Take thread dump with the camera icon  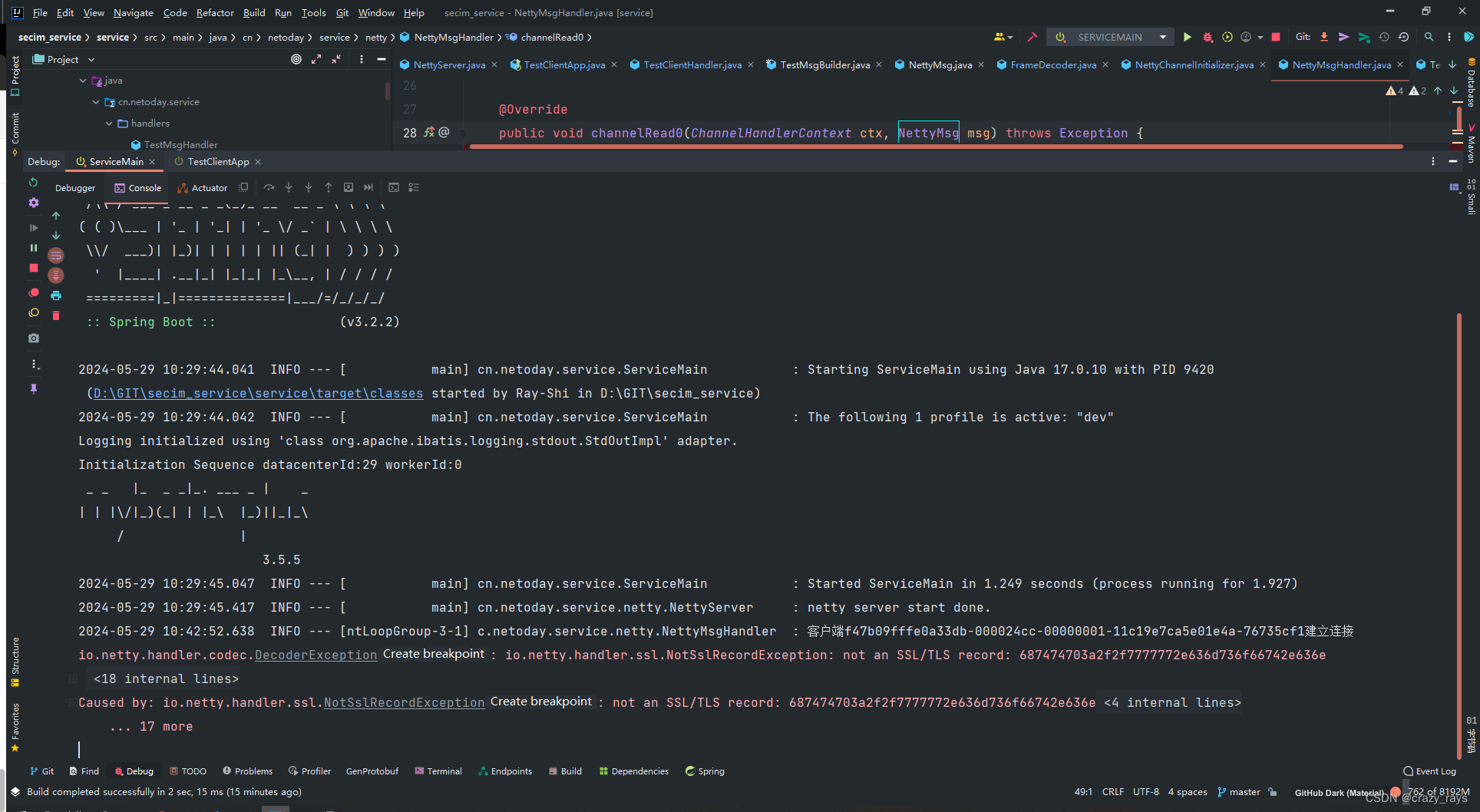point(33,338)
